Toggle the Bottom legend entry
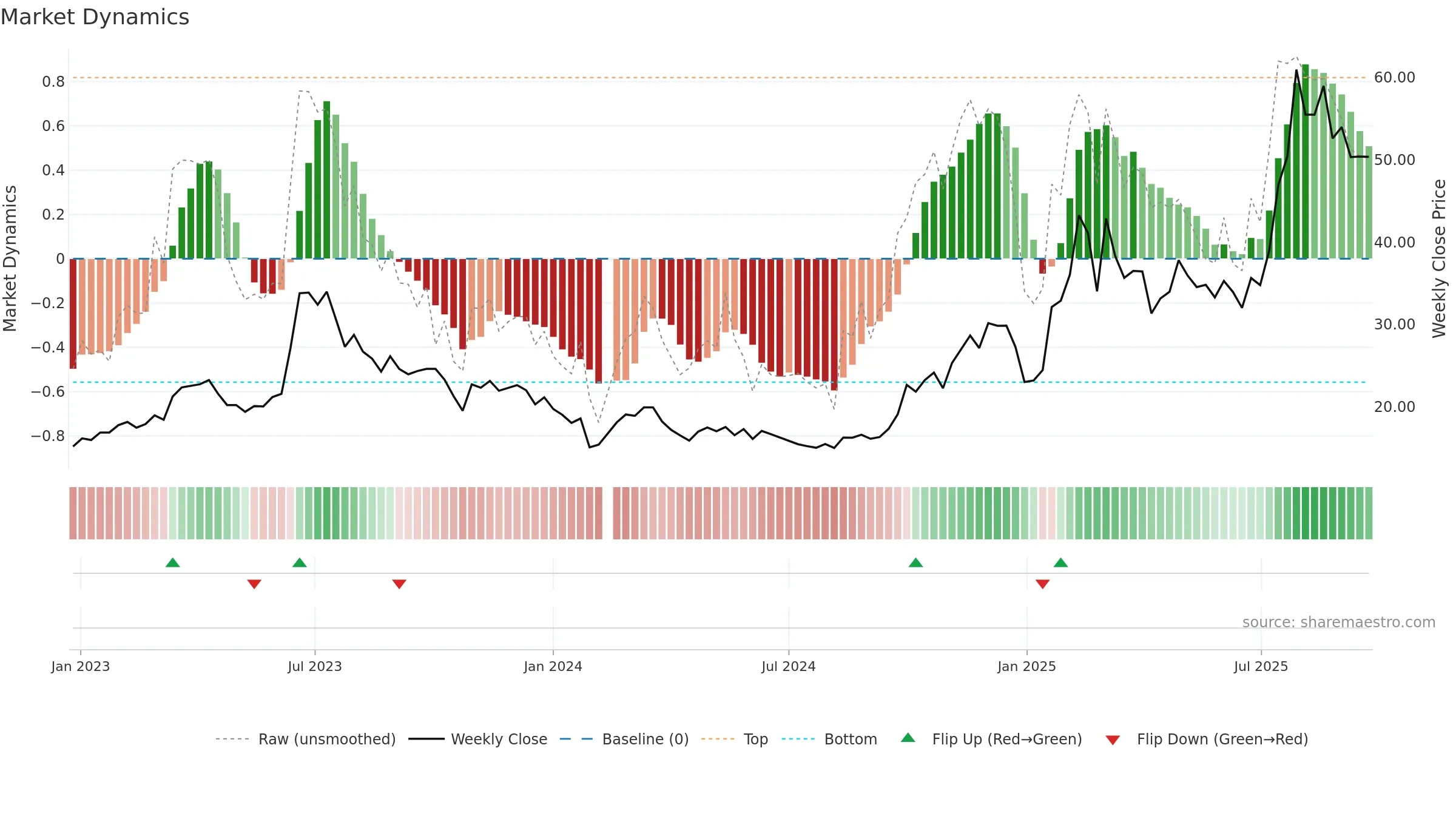 (829, 739)
